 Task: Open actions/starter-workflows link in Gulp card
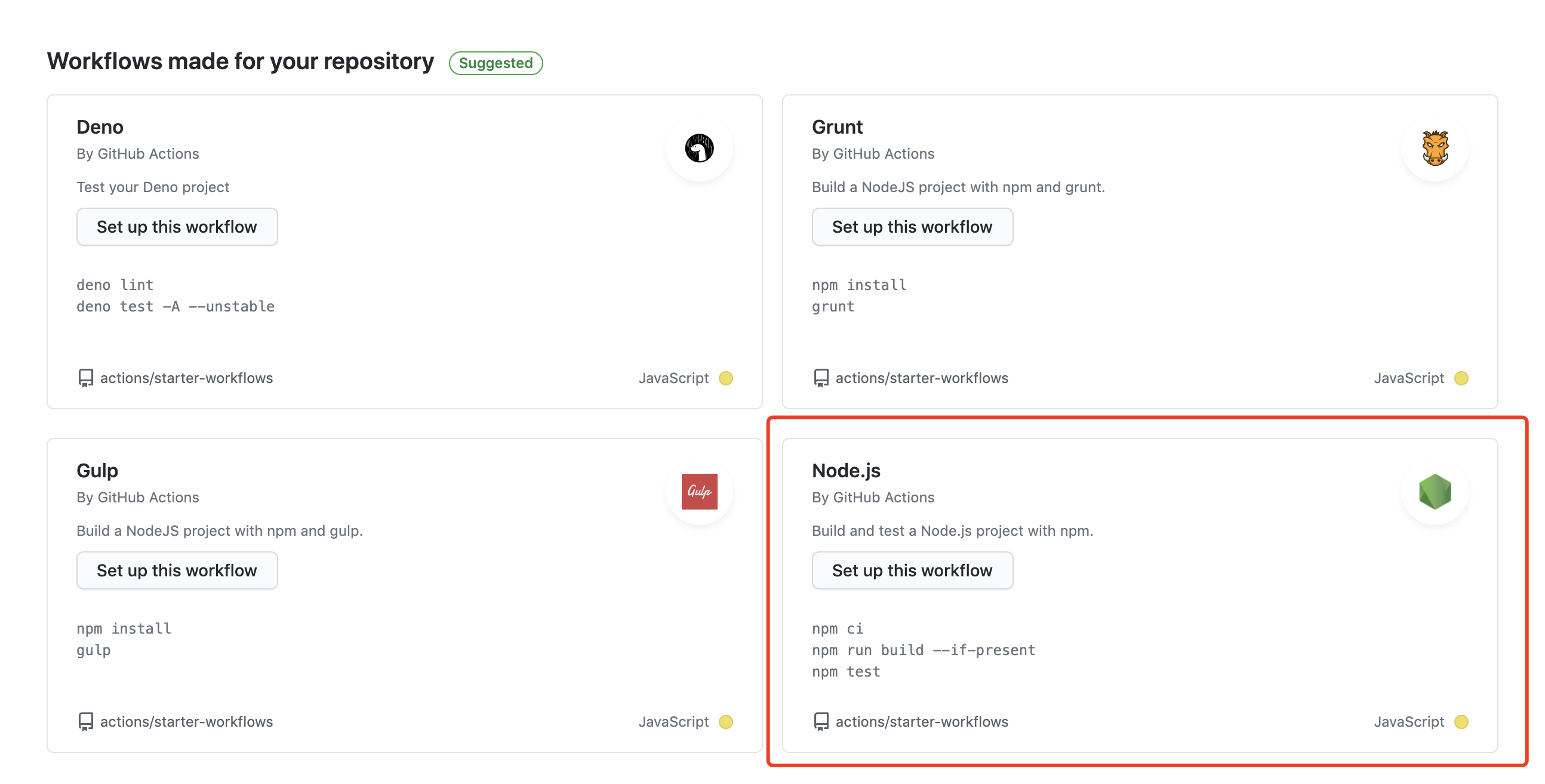[186, 722]
